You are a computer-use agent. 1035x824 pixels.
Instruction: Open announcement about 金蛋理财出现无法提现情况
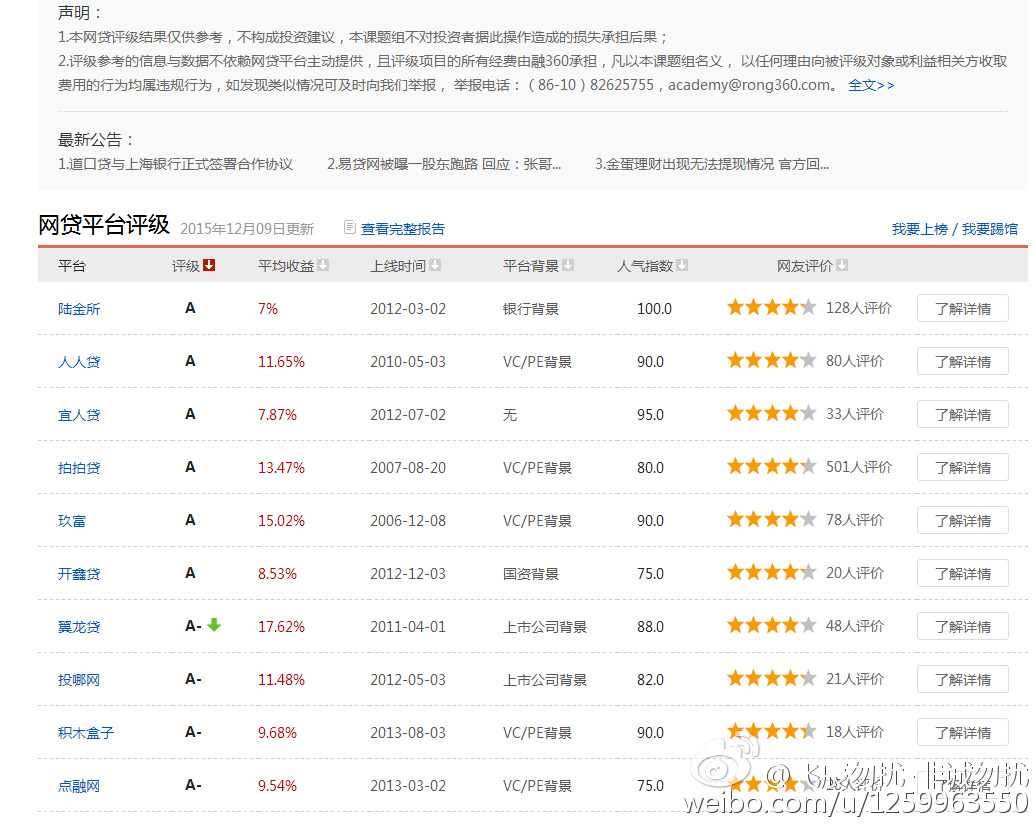[x=712, y=164]
